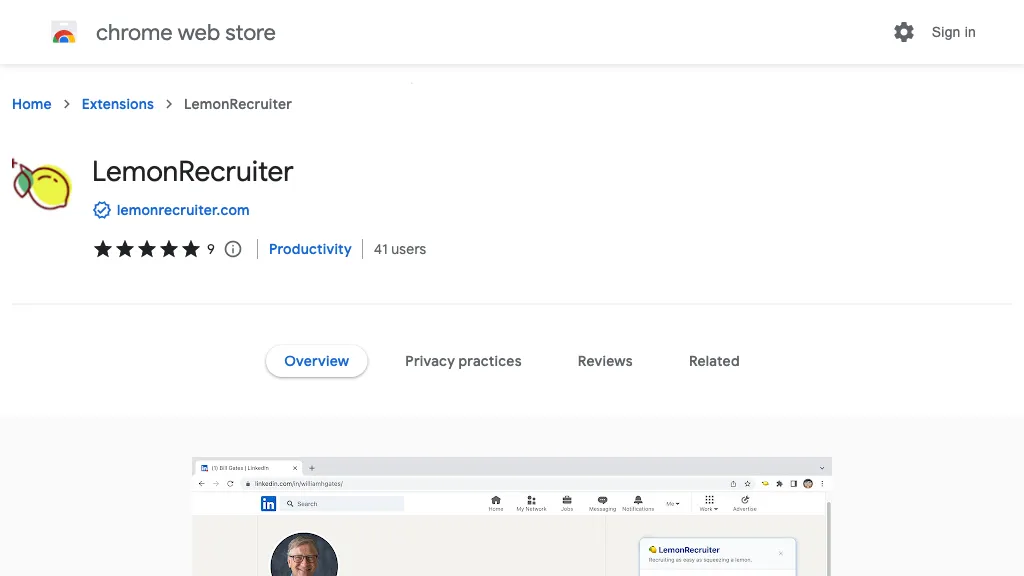Click the Messaging icon in the preview
1024x576 pixels.
[602, 501]
